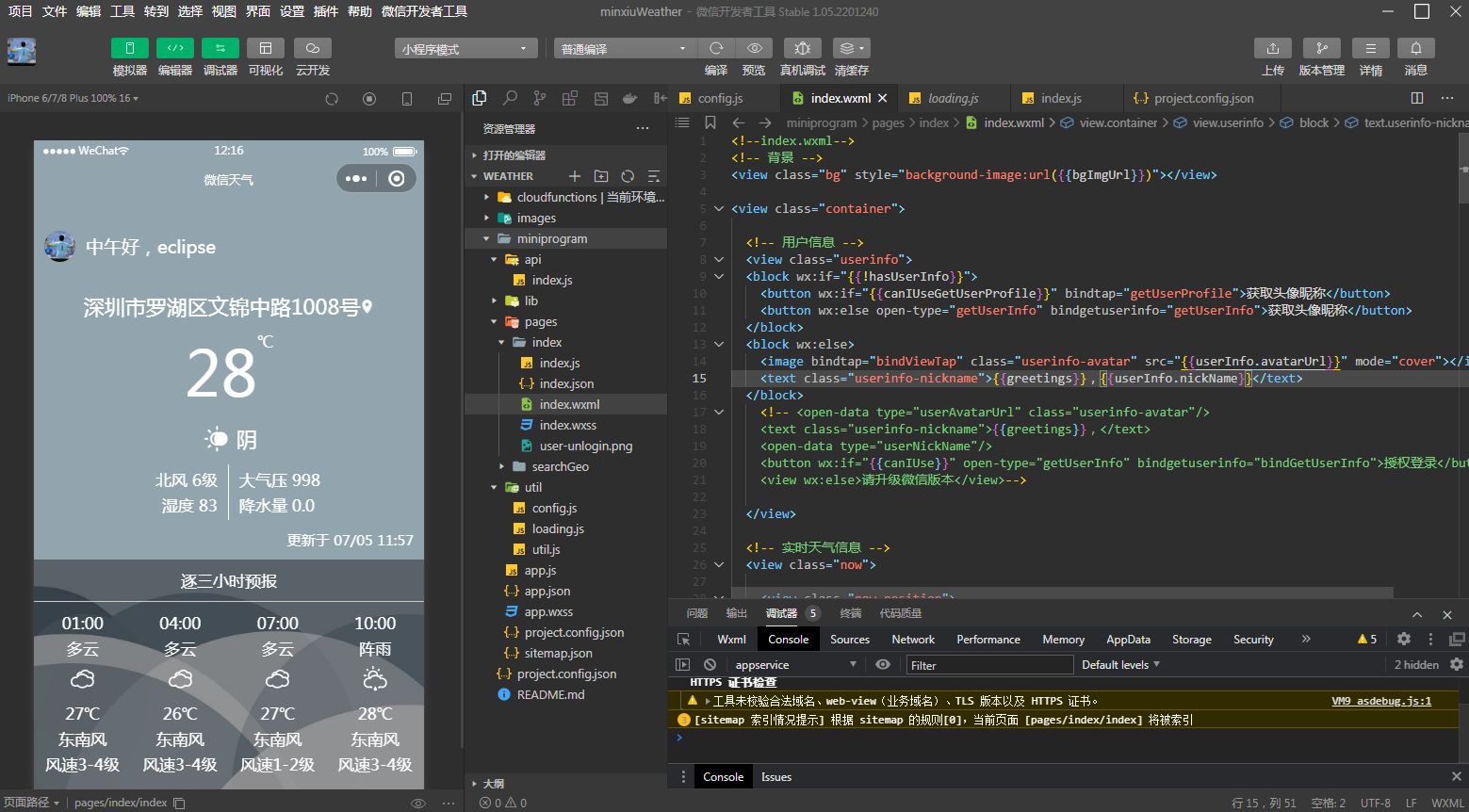
Task: Open the clear cache menu
Action: (852, 48)
